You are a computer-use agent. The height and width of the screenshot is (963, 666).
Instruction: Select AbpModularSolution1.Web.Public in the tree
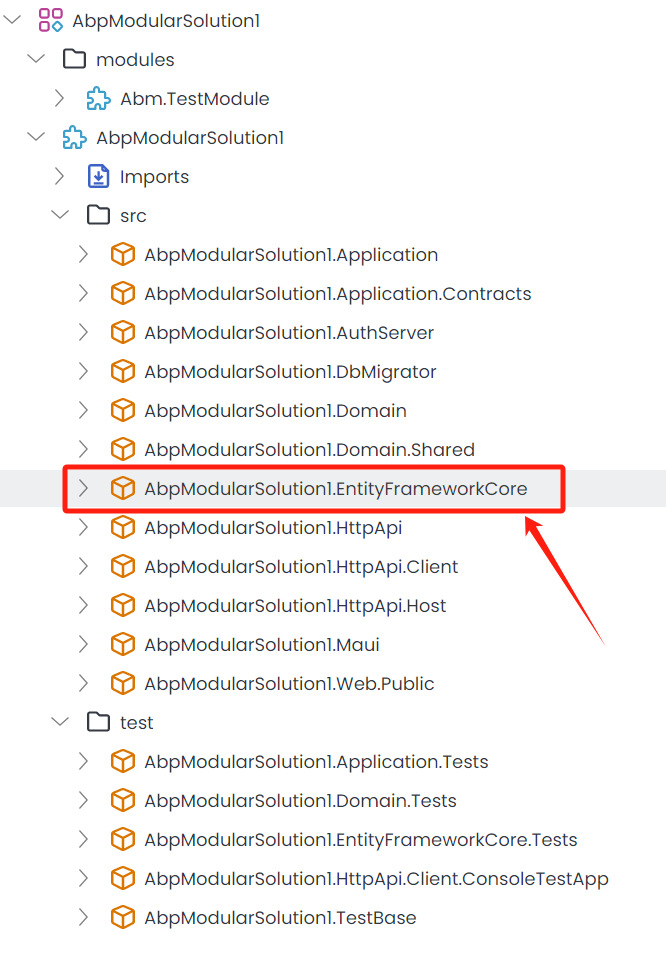pyautogui.click(x=288, y=684)
